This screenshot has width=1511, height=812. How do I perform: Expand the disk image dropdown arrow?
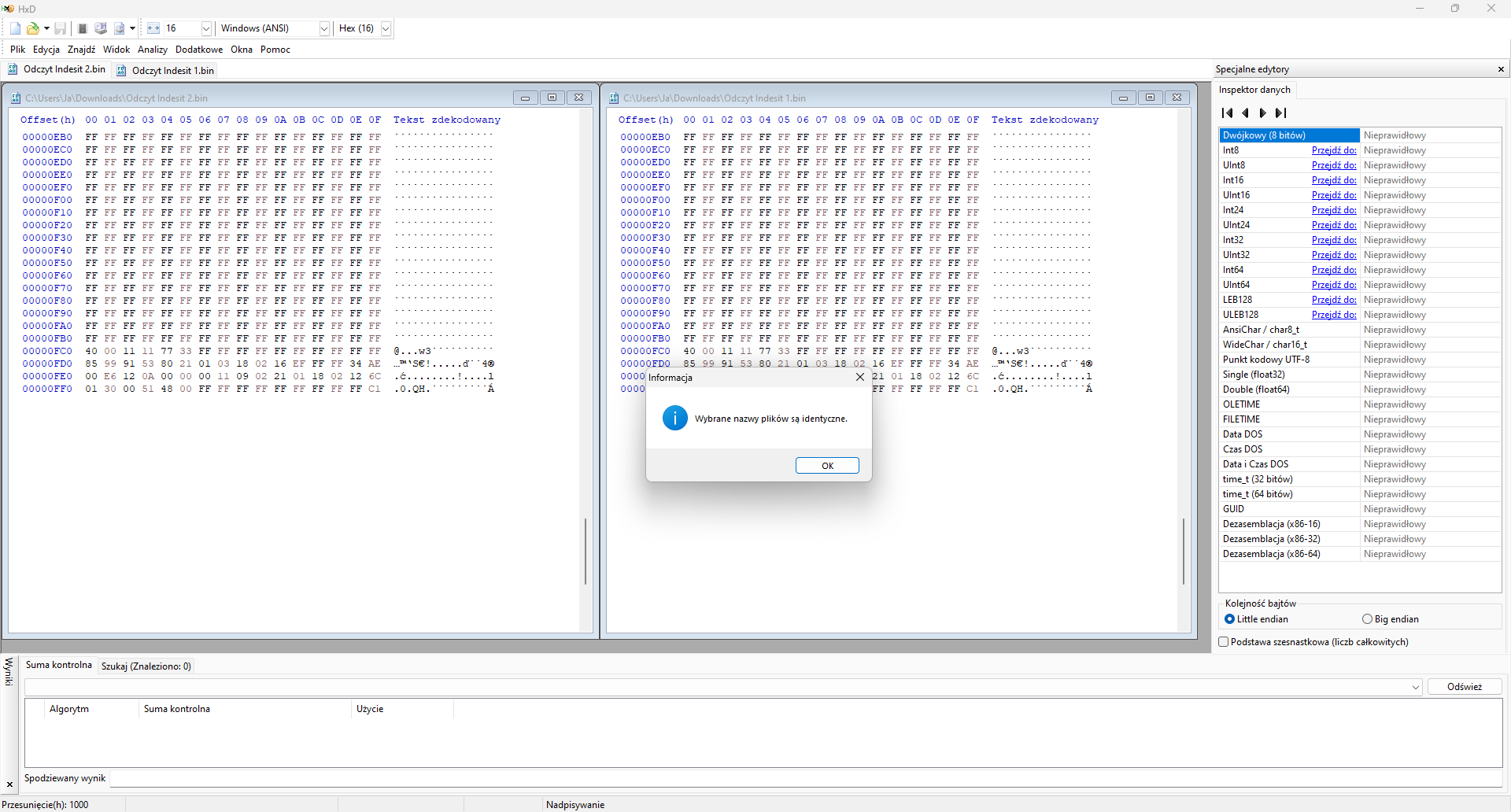click(x=132, y=28)
